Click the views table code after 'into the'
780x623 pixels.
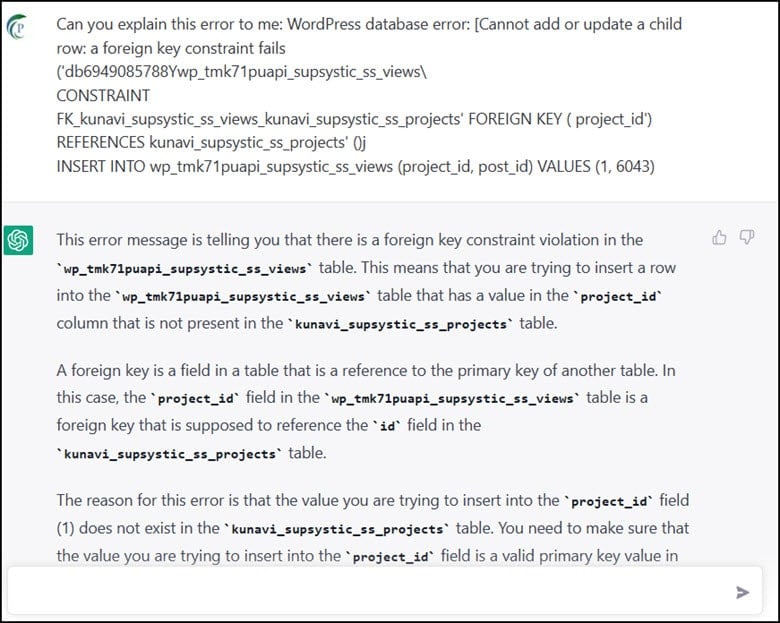pos(243,297)
